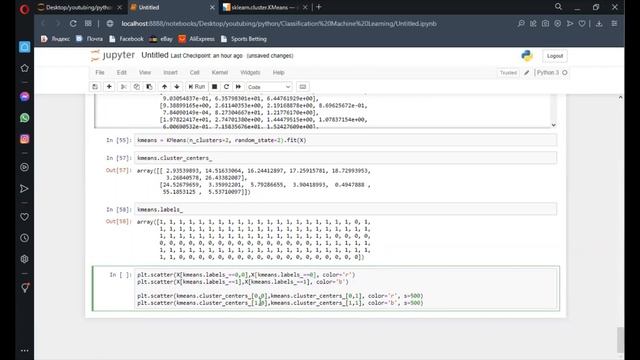Viewport: 640px width, 360px height.
Task: Run the selected cell
Action: click(x=197, y=87)
